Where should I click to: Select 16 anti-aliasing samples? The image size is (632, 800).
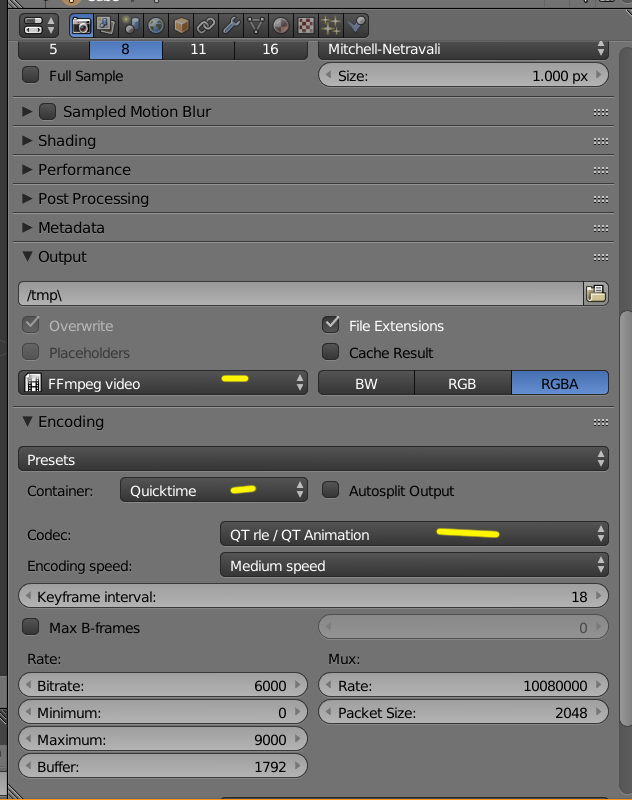point(270,47)
